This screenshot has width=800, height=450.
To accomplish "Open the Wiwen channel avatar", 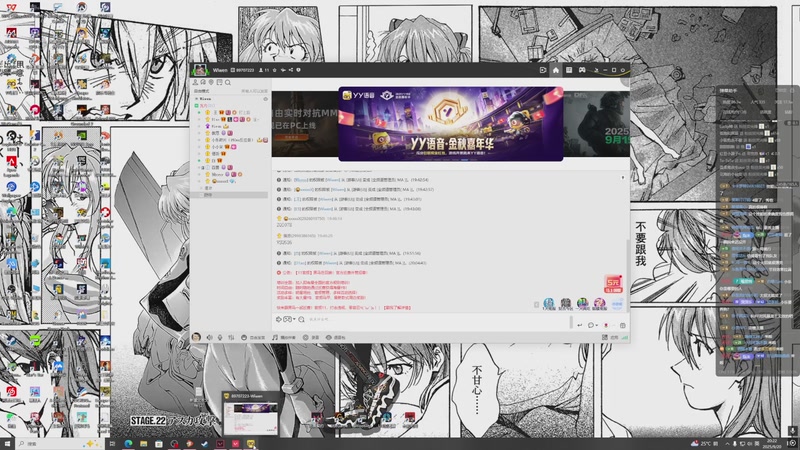I will tap(200, 70).
